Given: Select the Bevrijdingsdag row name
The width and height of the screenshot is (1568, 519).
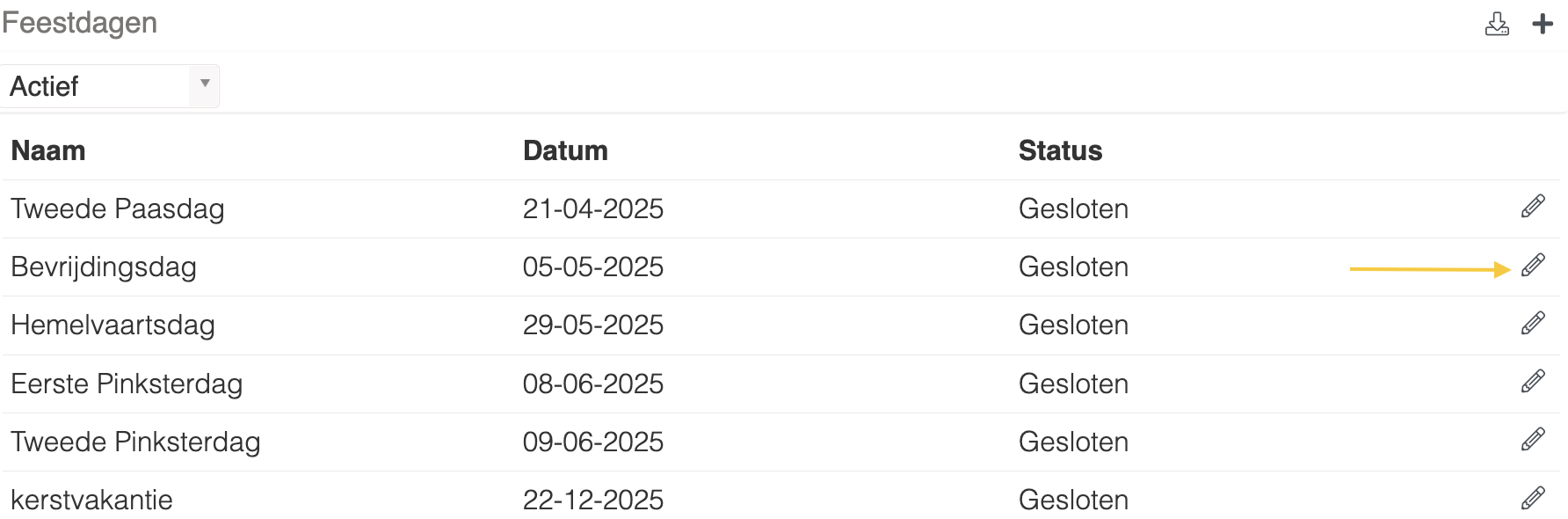Looking at the screenshot, I should click(104, 267).
